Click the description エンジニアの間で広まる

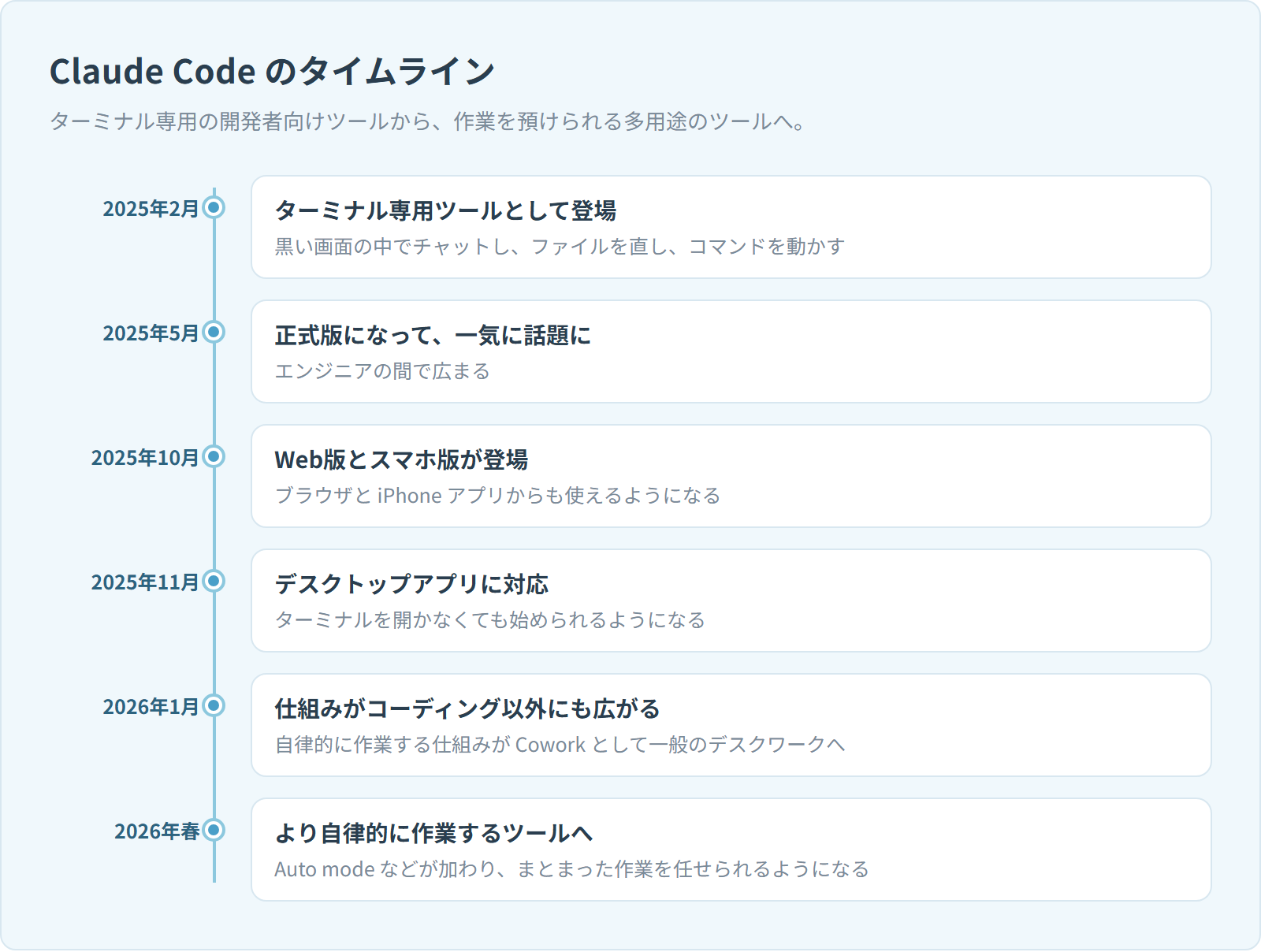point(382,371)
